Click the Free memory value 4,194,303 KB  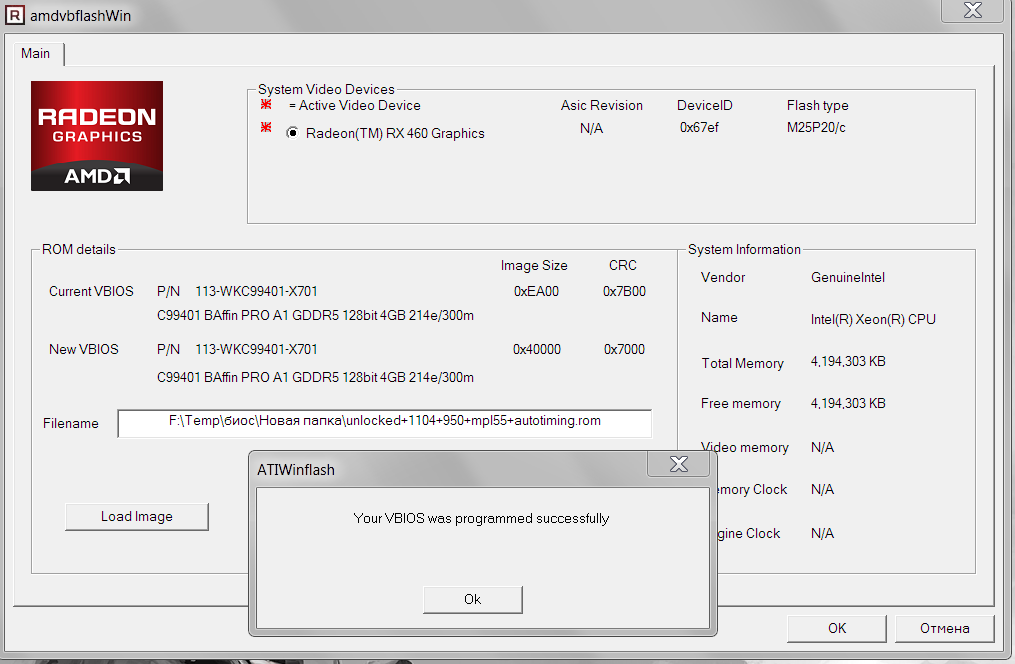848,403
